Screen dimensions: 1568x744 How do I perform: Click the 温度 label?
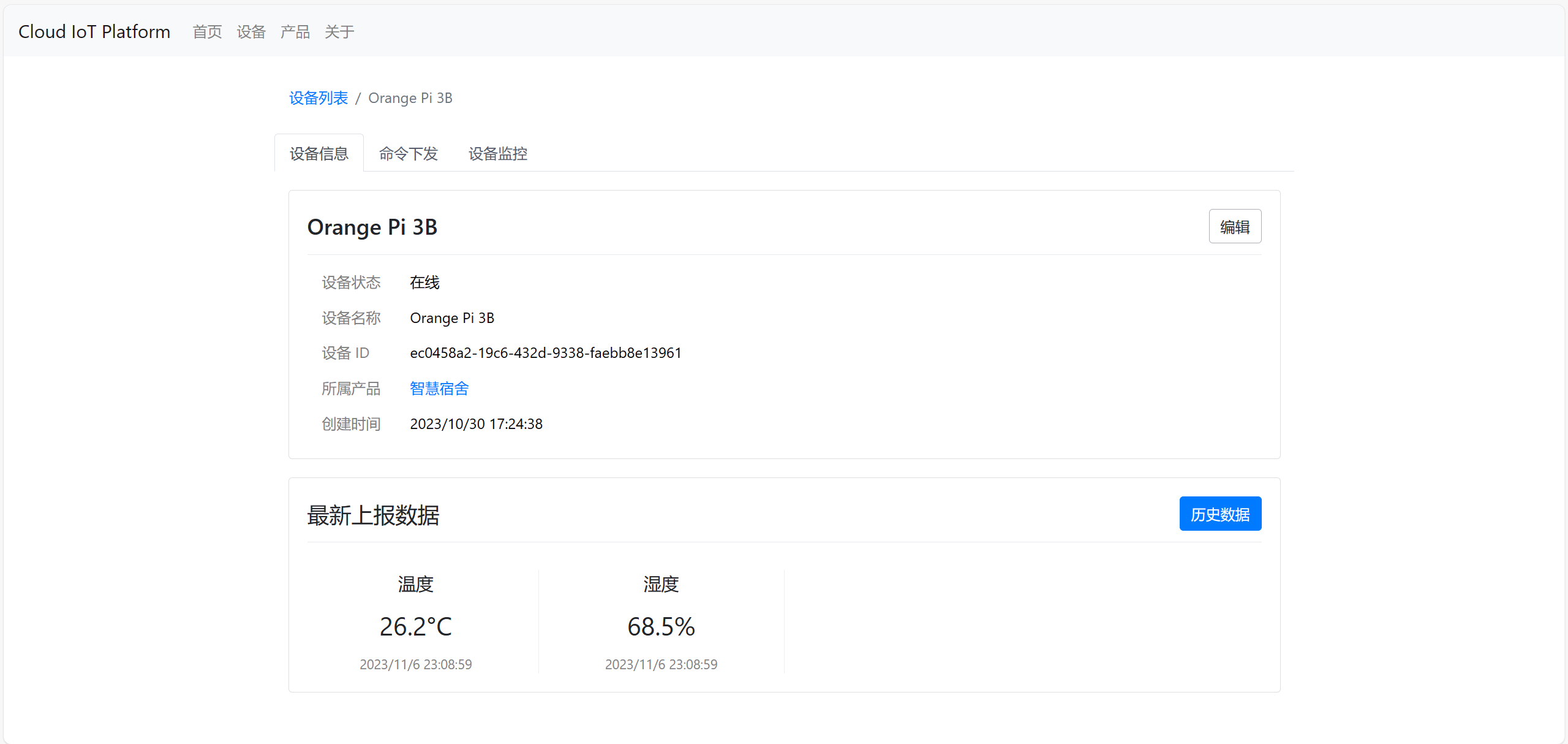click(416, 584)
